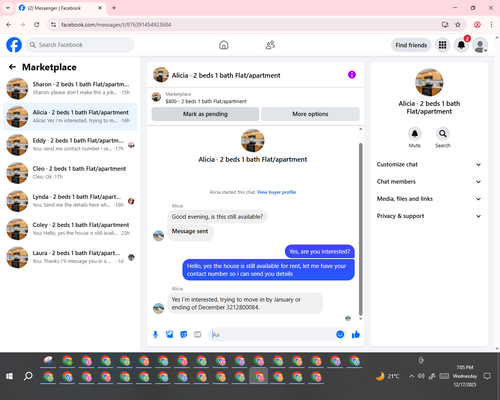Go back using the Marketplace arrow
500x400 pixels.
[12, 67]
